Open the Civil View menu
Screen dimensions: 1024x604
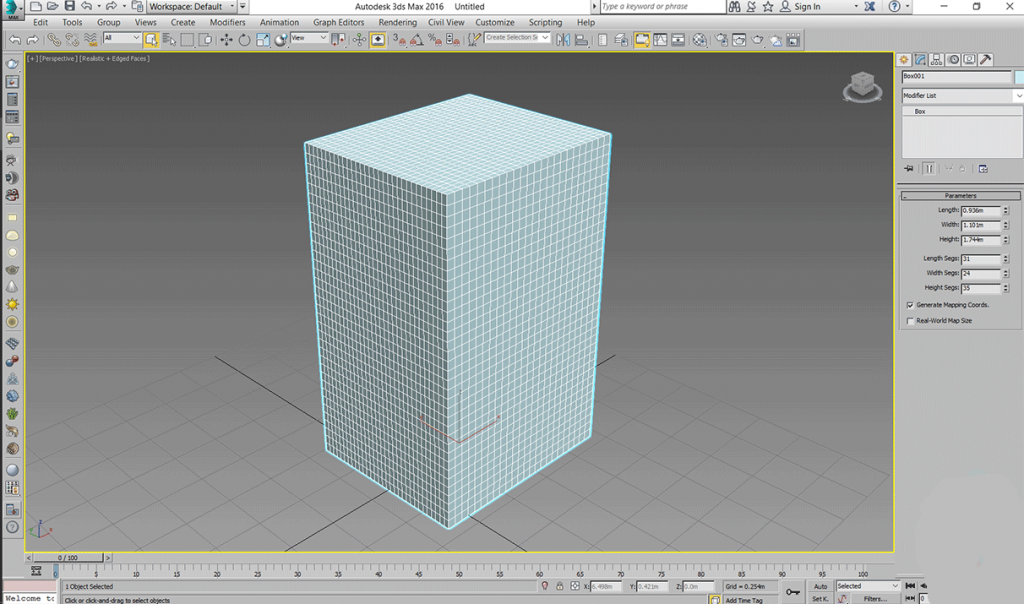pos(446,22)
